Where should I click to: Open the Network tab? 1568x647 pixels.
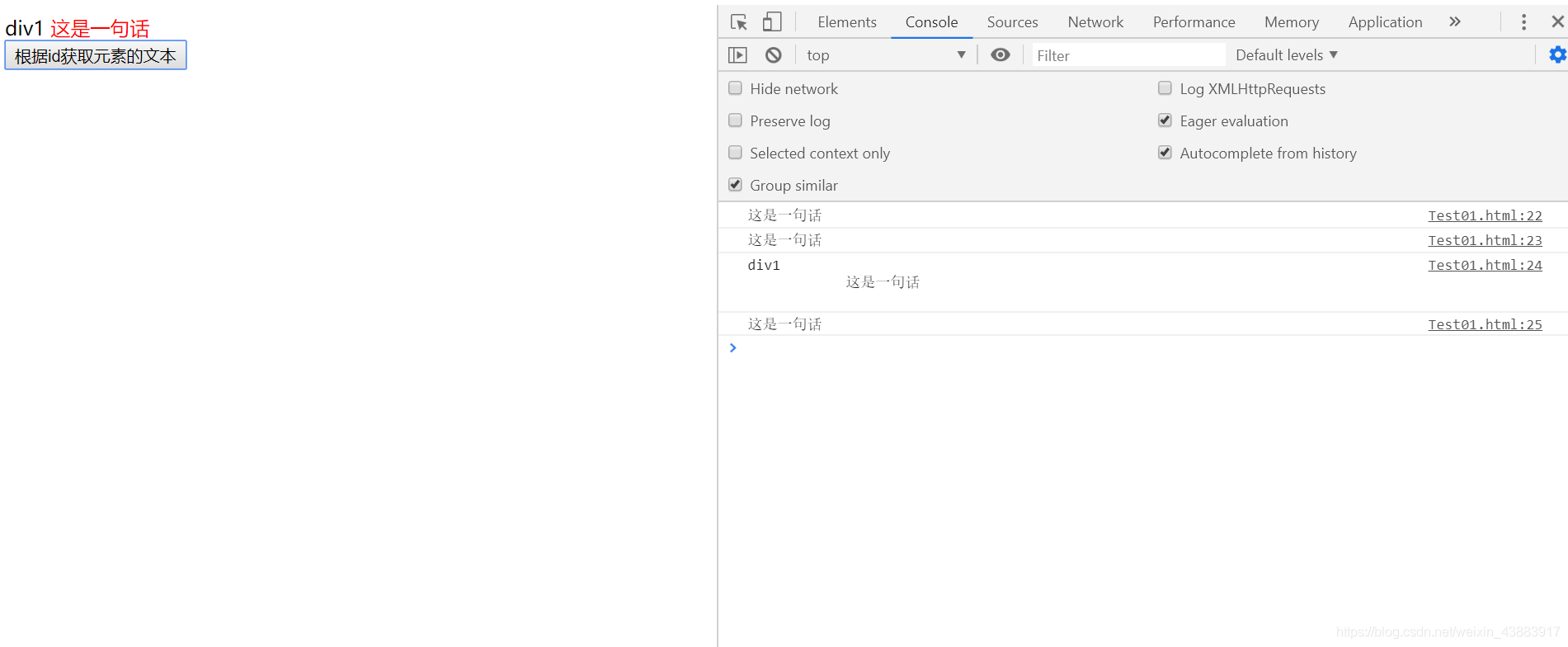1095,22
